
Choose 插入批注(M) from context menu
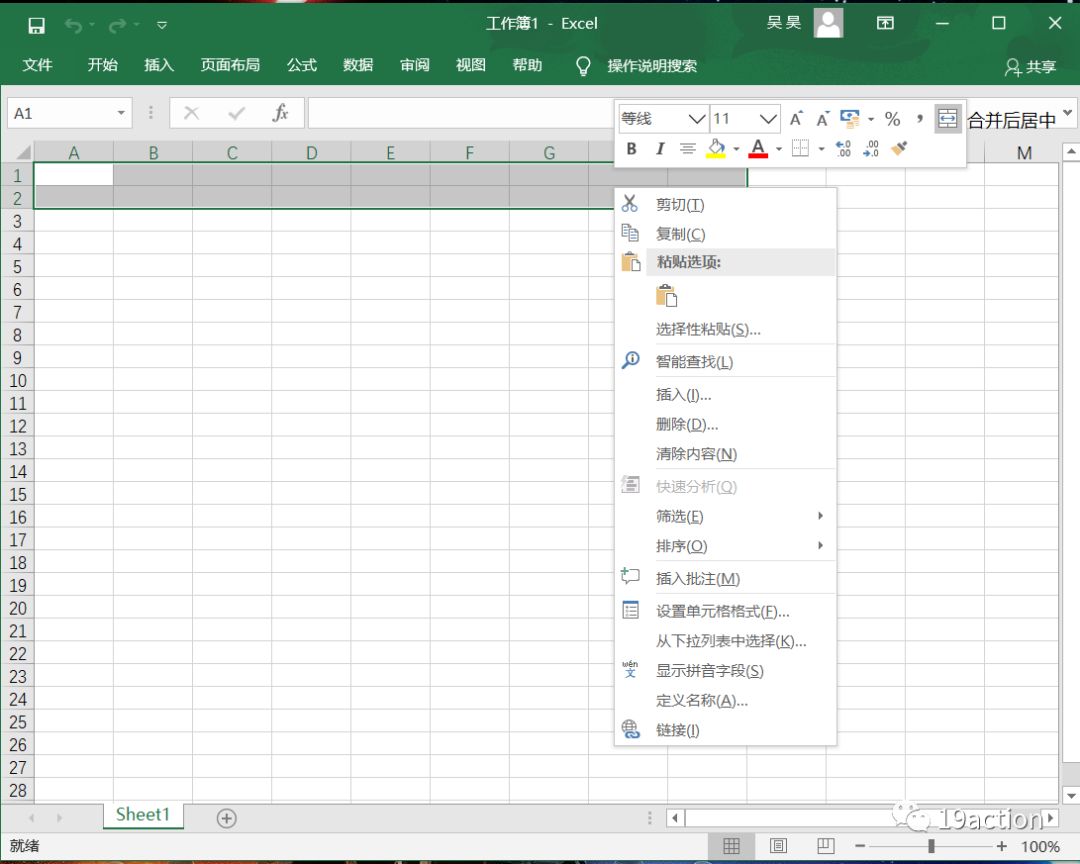(725, 578)
